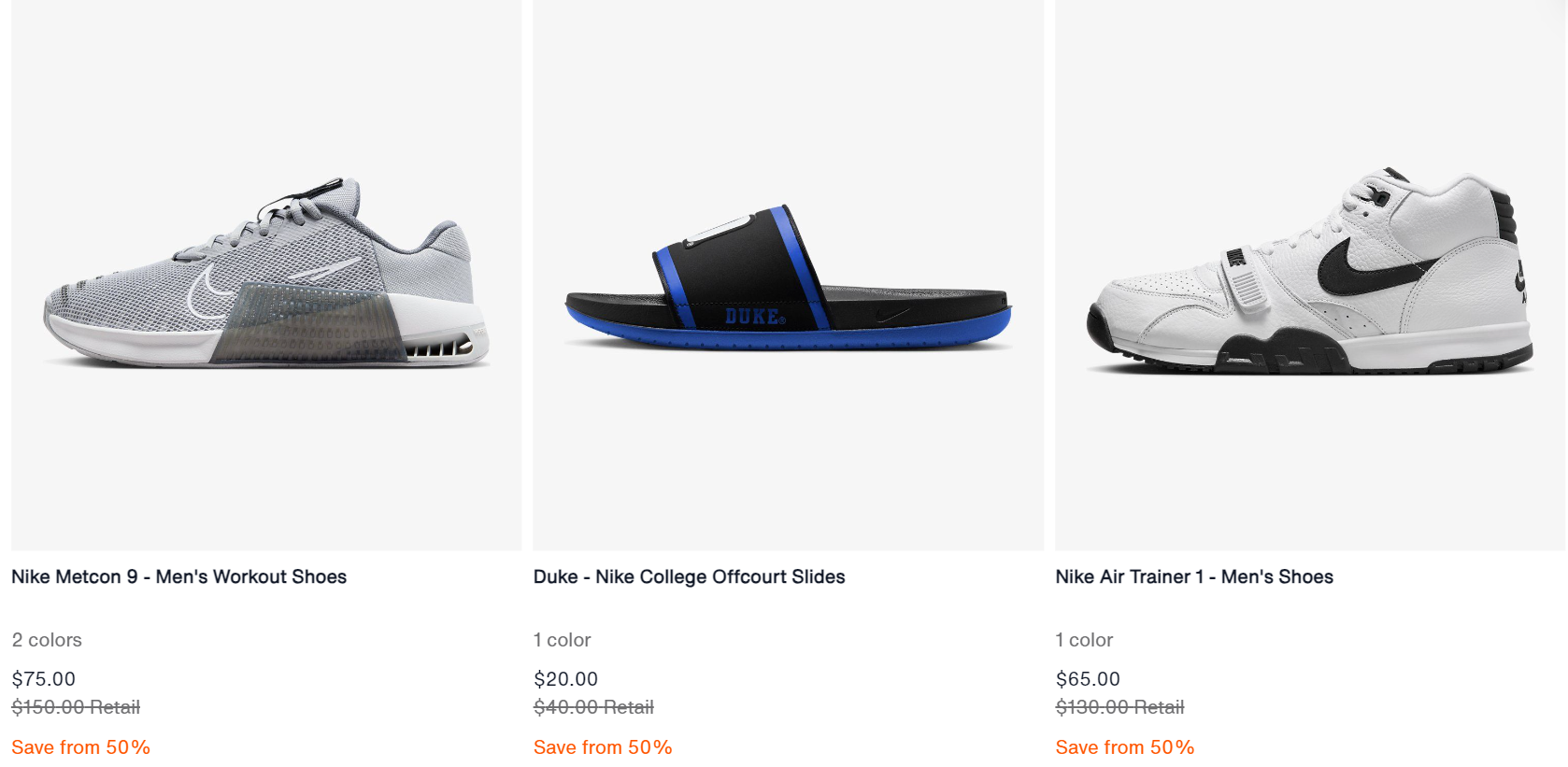Click the Nike Air Trainer 1 title
This screenshot has width=1568, height=767.
coord(1193,576)
